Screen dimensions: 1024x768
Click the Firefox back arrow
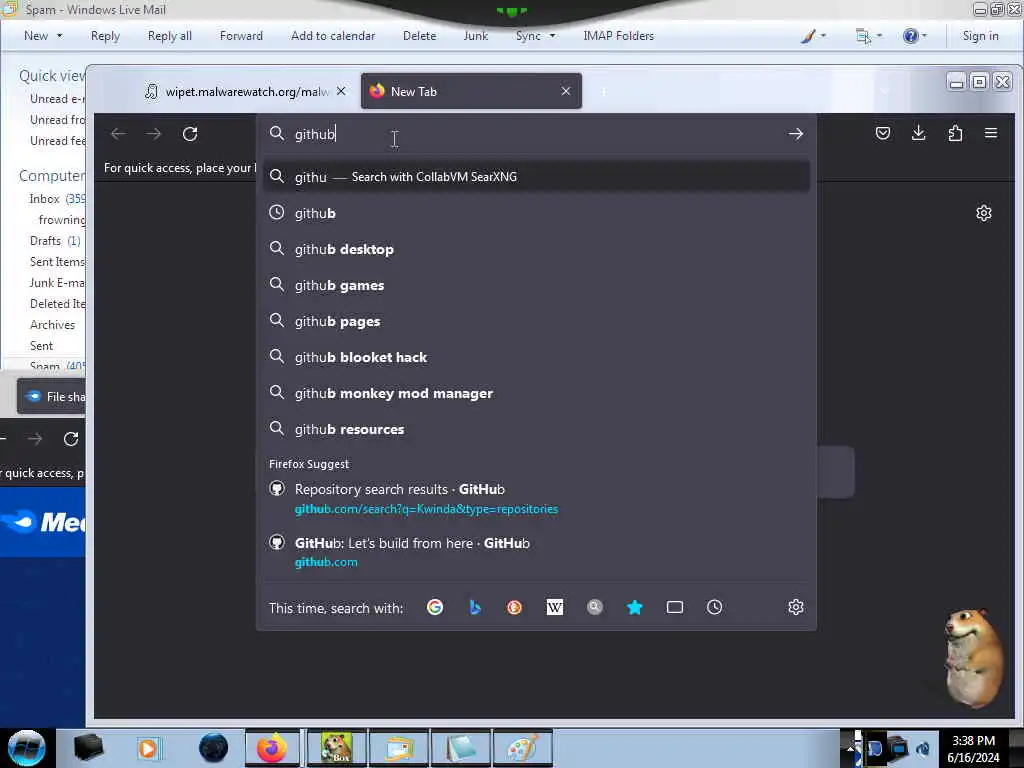click(x=118, y=134)
